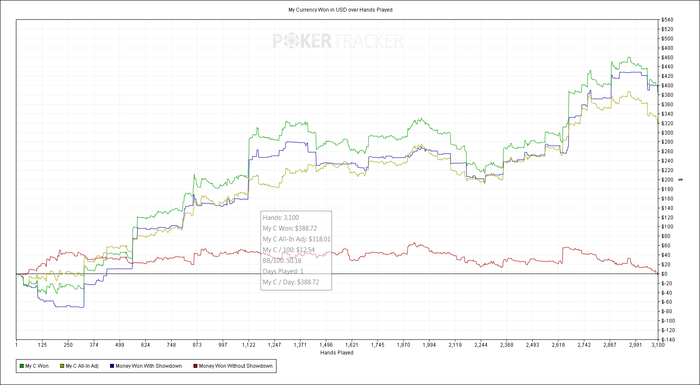Select the 'My C Won' legend label
This screenshot has width=700, height=385.
[x=37, y=366]
